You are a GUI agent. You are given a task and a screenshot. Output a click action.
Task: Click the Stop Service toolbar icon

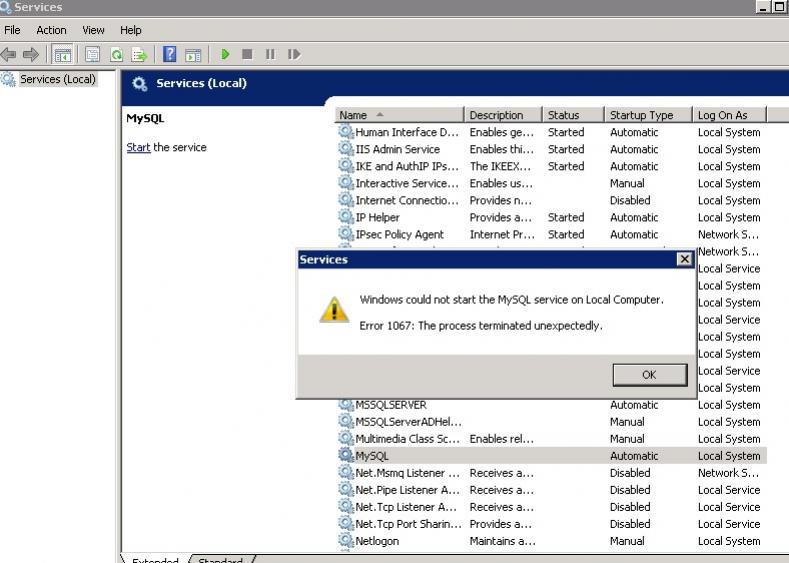(247, 54)
